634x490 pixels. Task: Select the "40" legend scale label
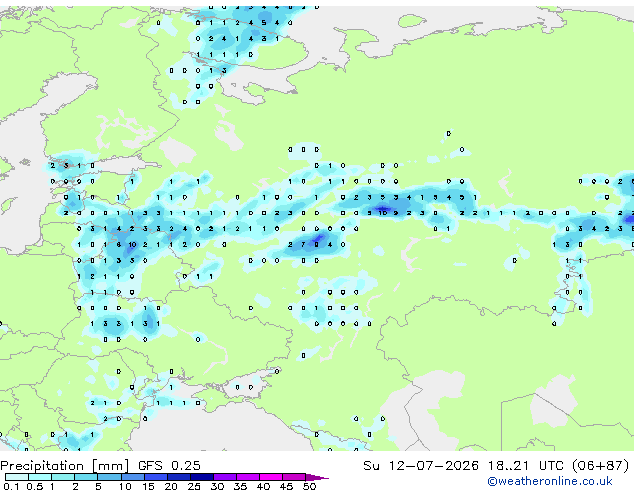(x=263, y=486)
